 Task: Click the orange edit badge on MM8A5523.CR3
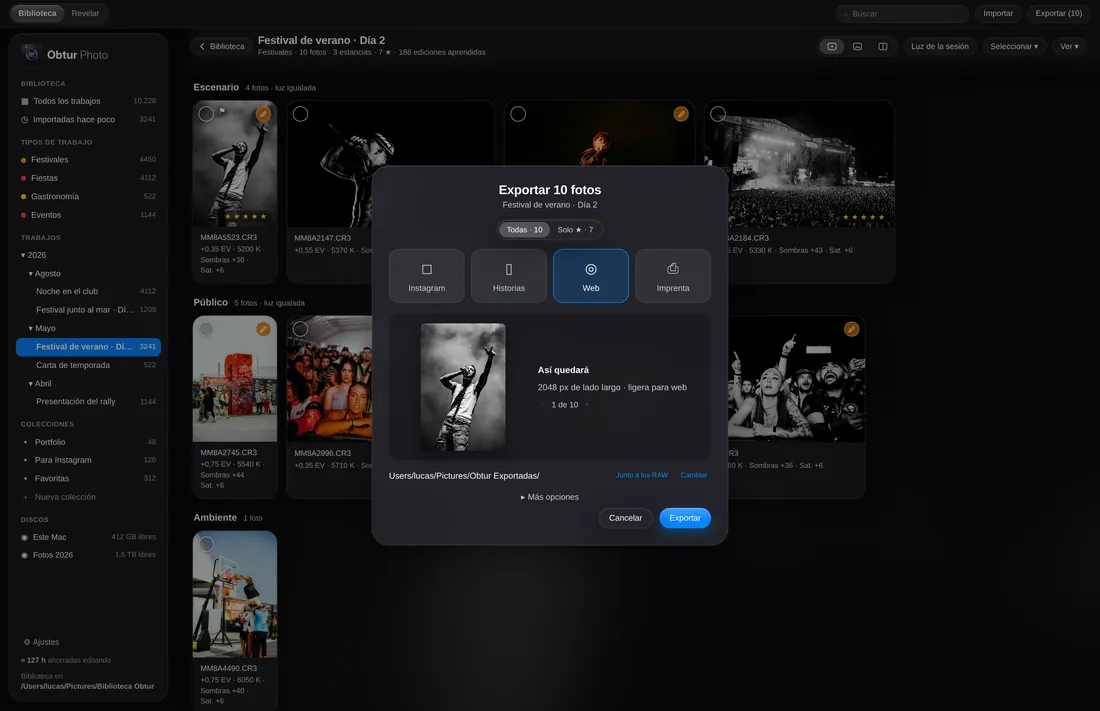pos(263,114)
